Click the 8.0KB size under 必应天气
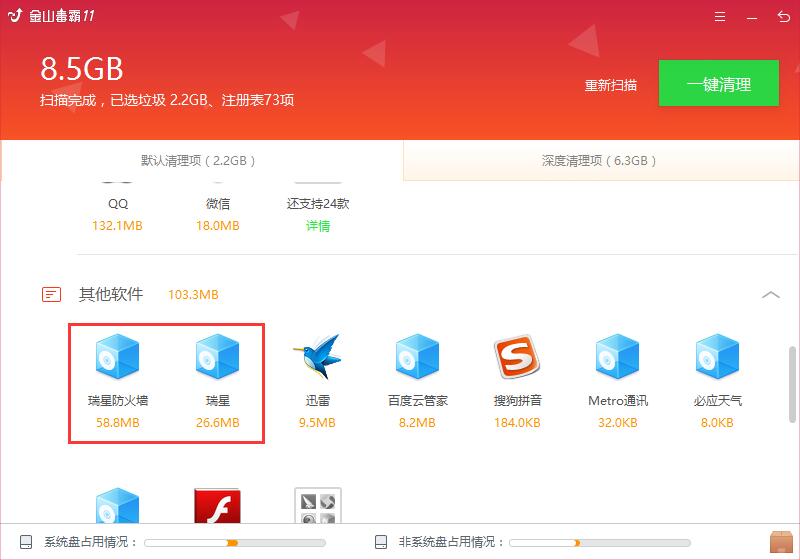Screen dimensions: 800x560 pos(717,422)
